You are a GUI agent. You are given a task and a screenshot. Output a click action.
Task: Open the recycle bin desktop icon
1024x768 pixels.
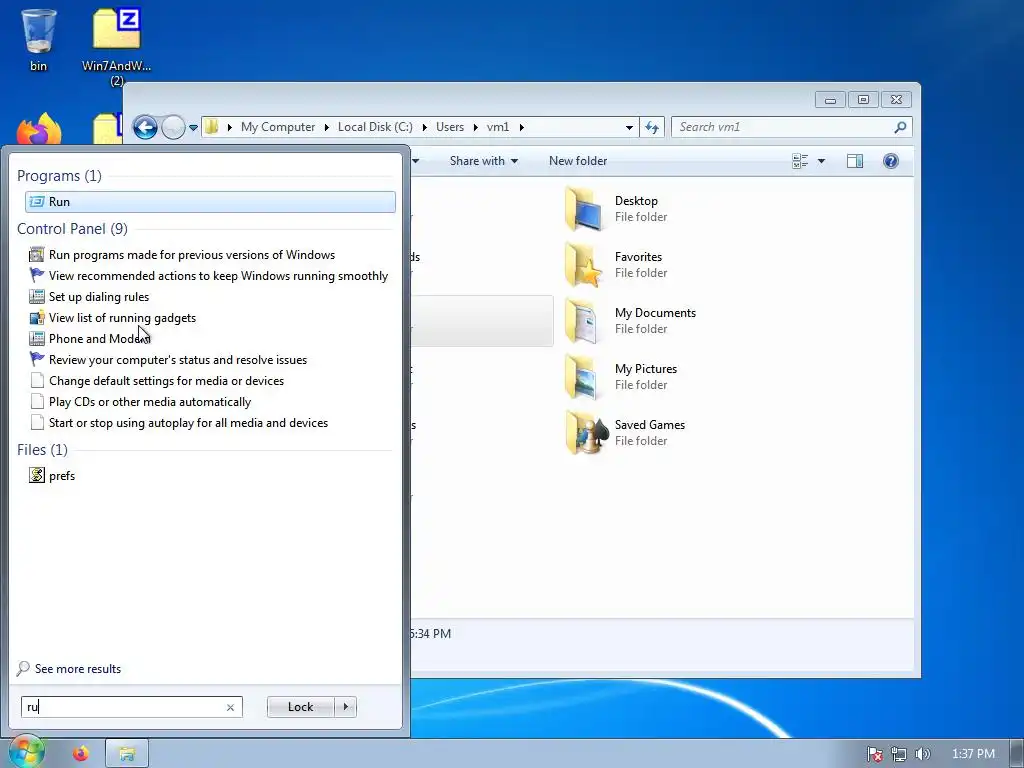pos(39,39)
